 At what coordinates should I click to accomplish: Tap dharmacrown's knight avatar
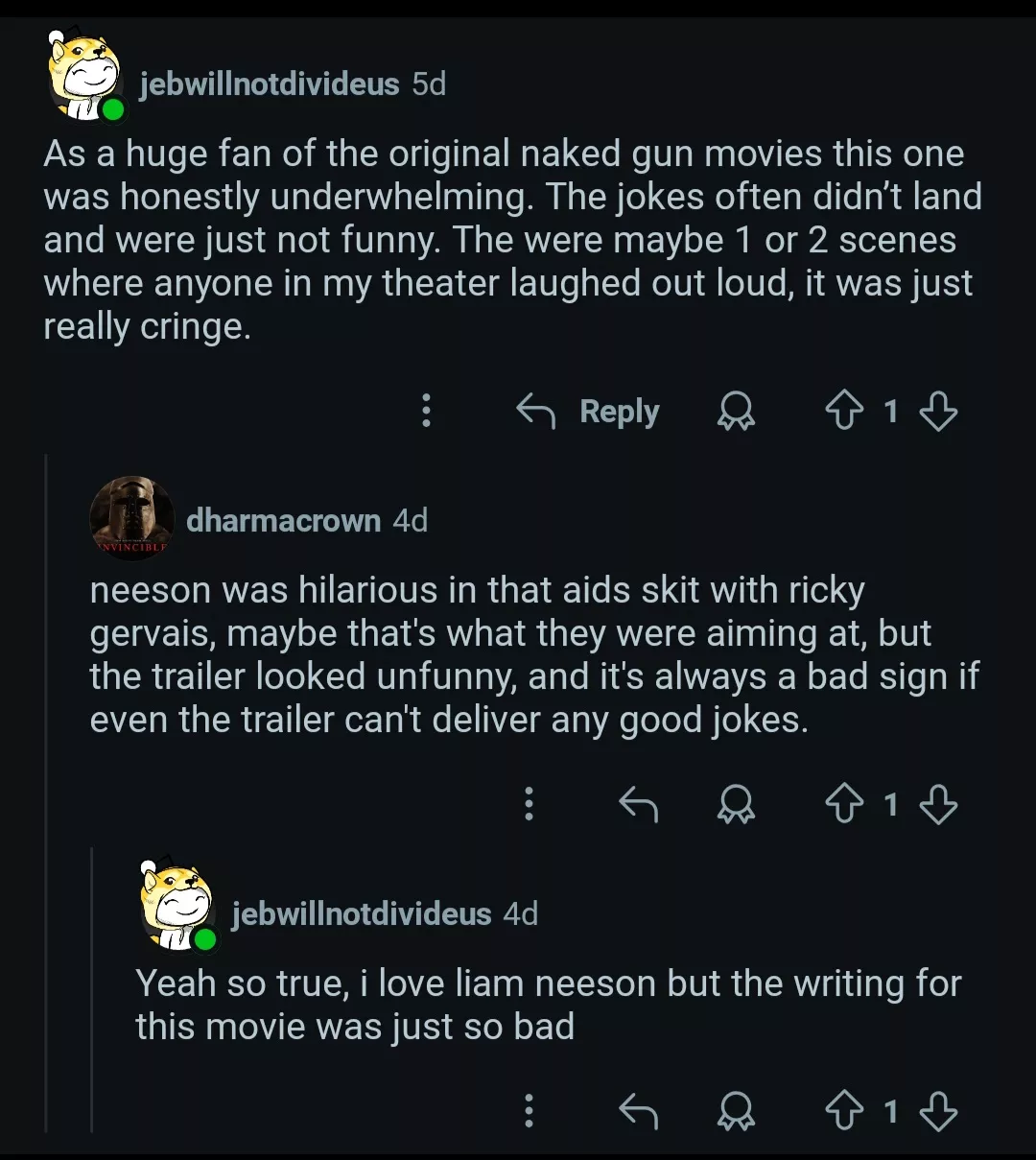click(x=131, y=518)
